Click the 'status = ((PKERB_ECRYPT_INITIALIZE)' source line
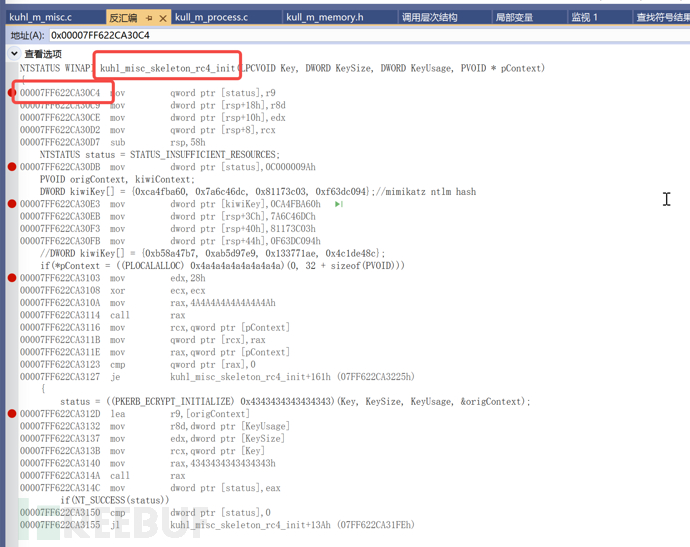Screen dimensions: 690x547 [295, 401]
